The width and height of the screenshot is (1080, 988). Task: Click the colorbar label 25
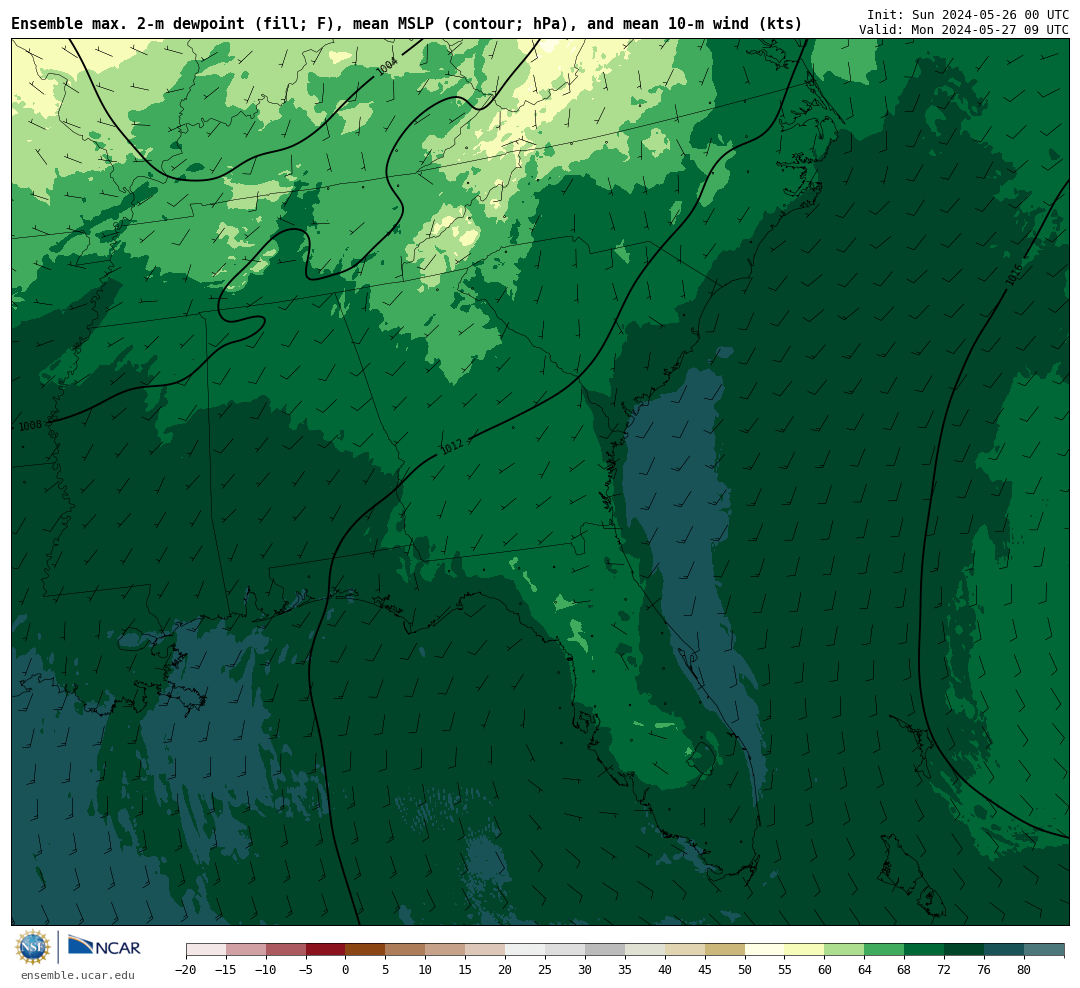[x=545, y=970]
